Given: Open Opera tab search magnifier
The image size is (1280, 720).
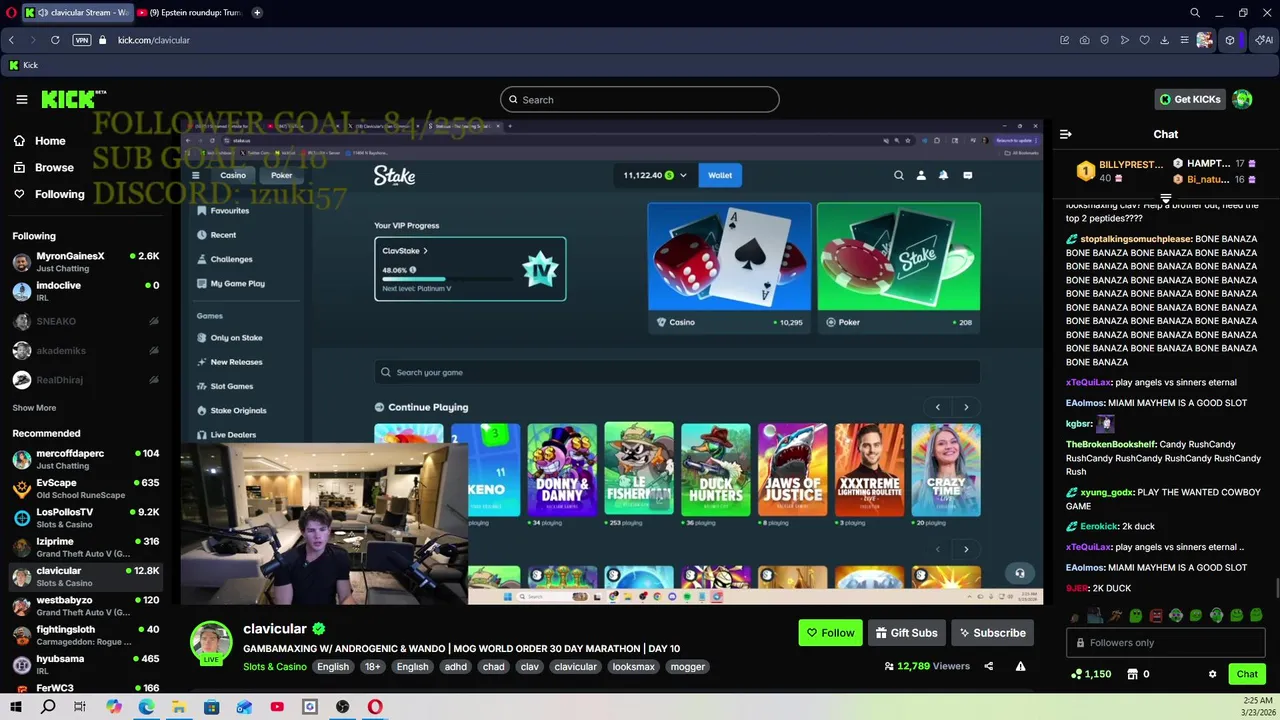Looking at the screenshot, I should 1194,13.
